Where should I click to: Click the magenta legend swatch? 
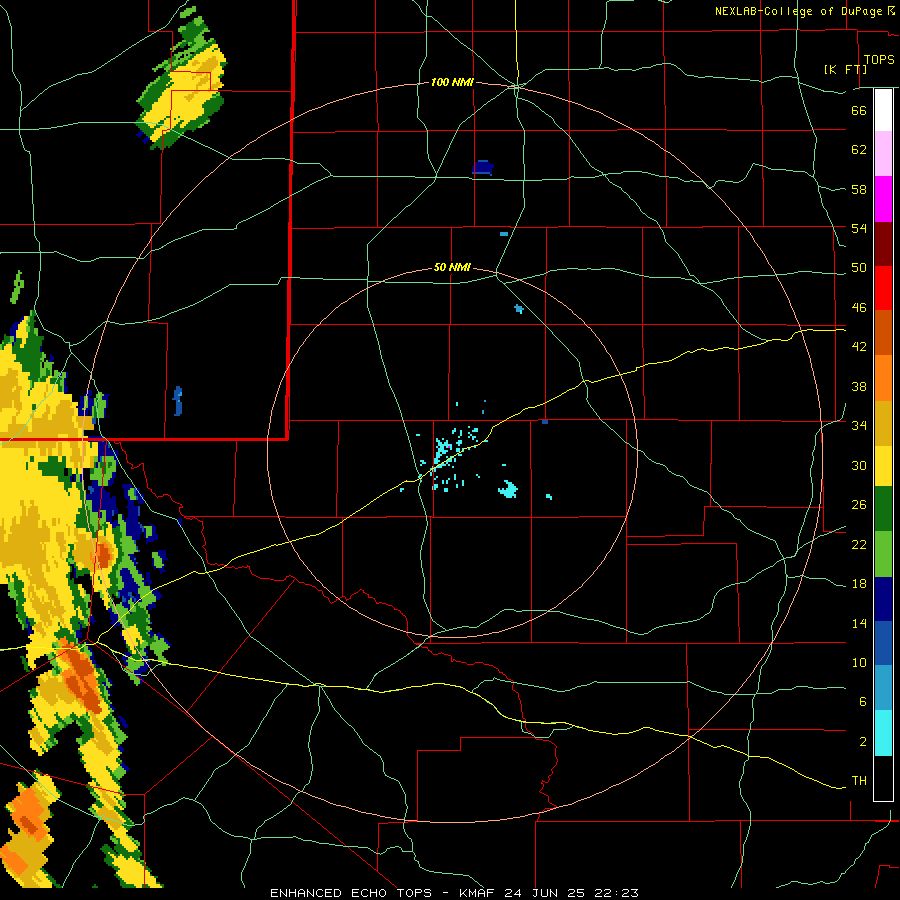[883, 199]
